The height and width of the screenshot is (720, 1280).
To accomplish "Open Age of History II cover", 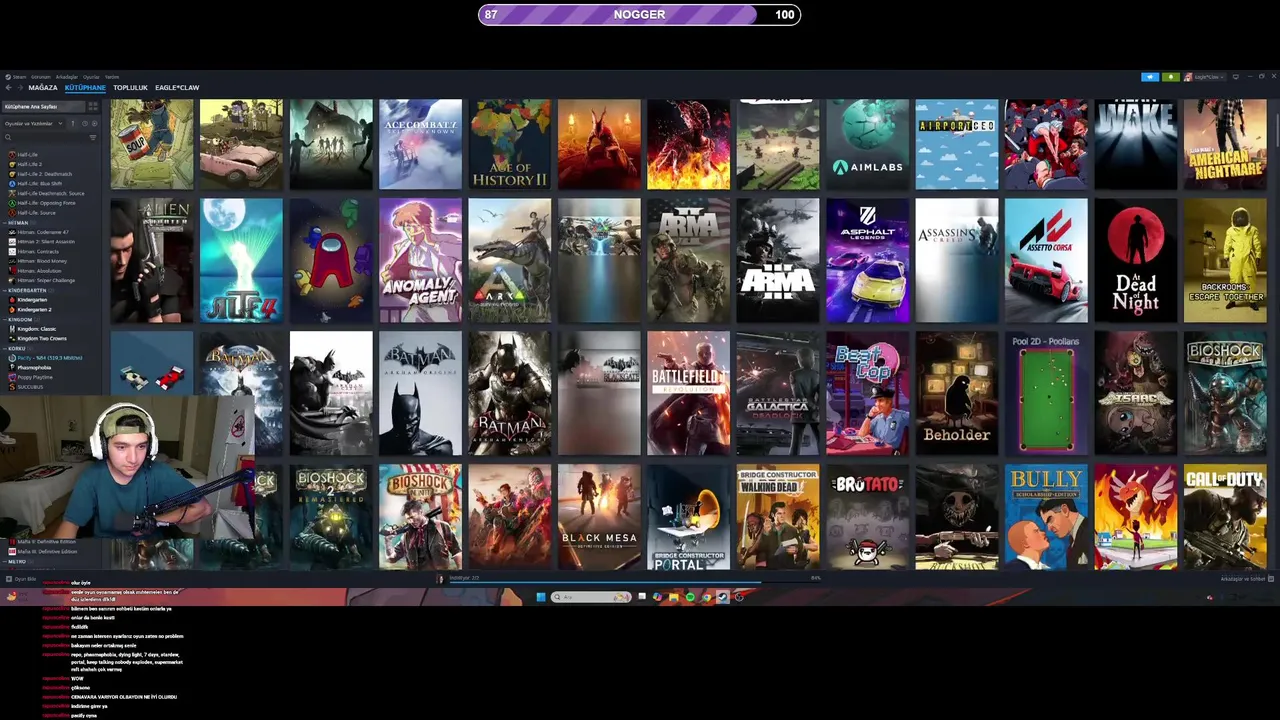I will pos(510,144).
